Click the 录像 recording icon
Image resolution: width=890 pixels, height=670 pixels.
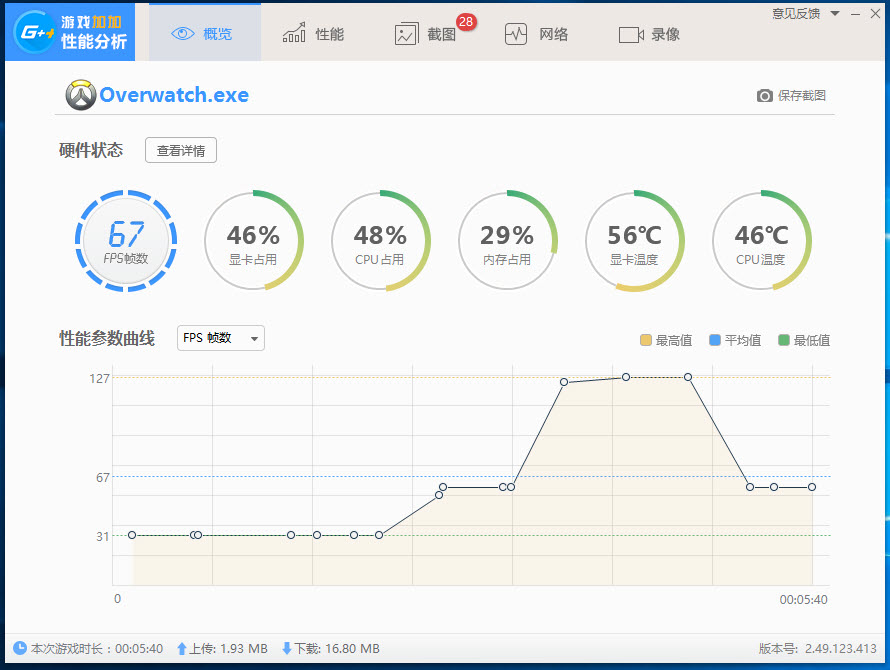point(631,33)
